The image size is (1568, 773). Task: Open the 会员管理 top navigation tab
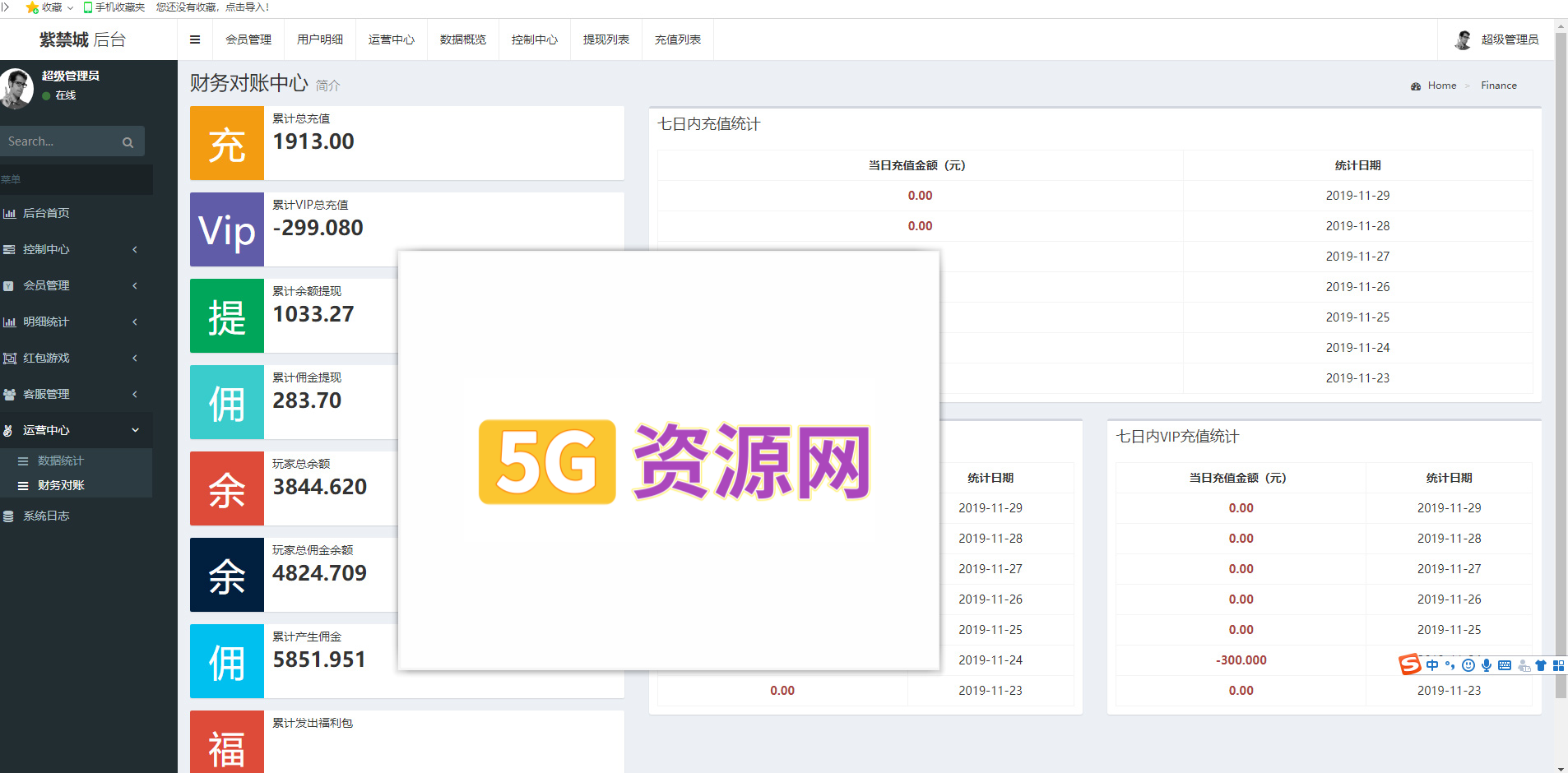[248, 39]
